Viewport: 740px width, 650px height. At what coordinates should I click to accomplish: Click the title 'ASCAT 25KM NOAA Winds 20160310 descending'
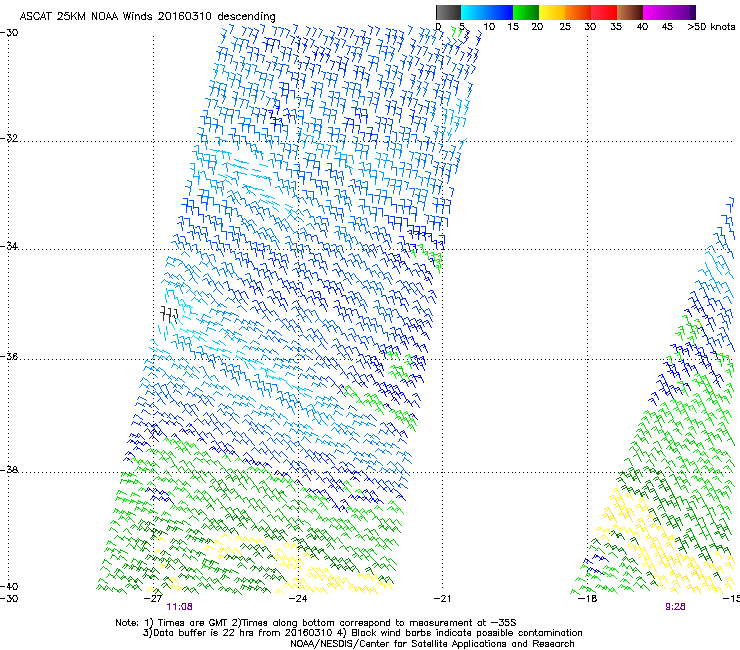point(147,16)
